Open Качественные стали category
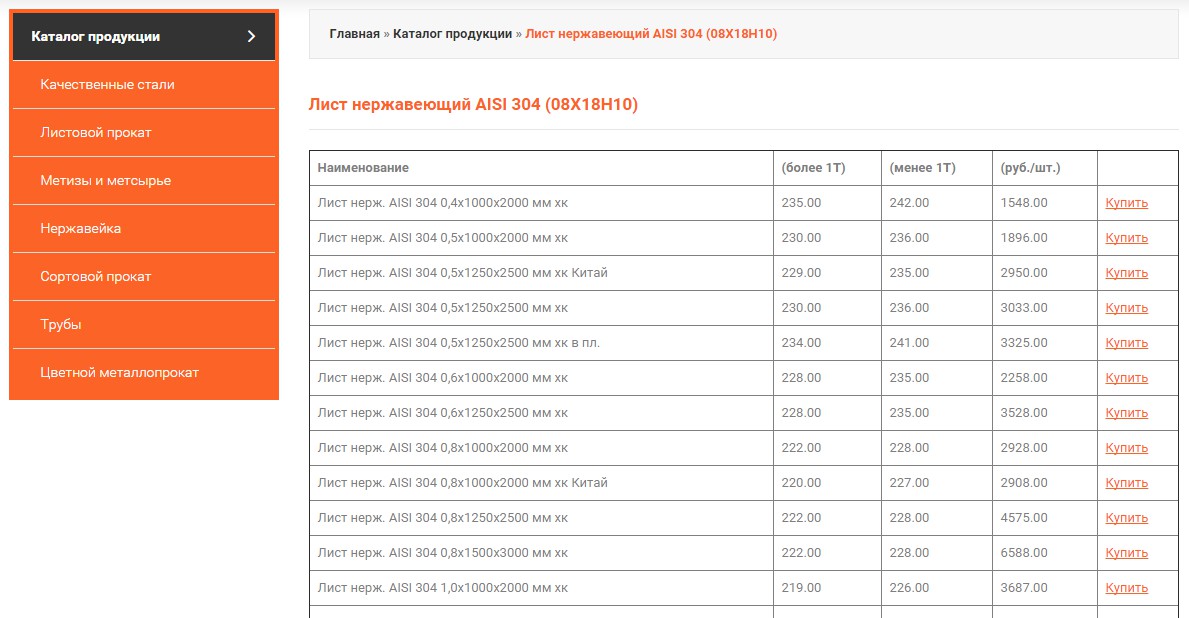 (107, 85)
